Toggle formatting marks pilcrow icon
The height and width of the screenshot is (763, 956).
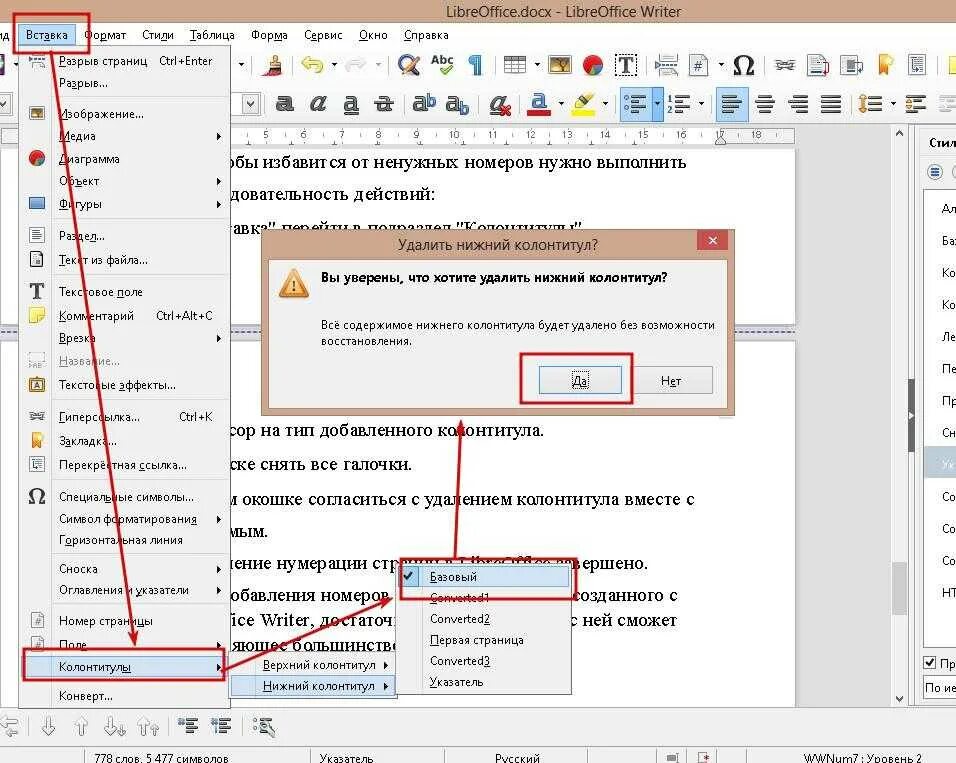tap(476, 65)
